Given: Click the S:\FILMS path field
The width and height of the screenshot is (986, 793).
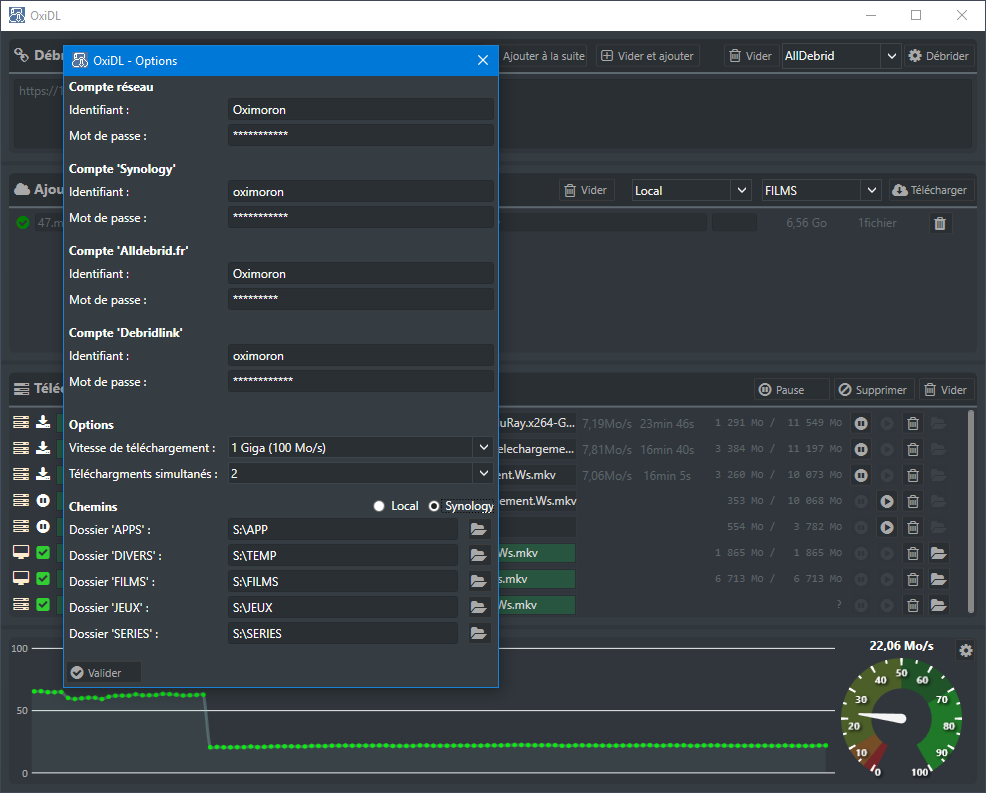Looking at the screenshot, I should (x=343, y=582).
